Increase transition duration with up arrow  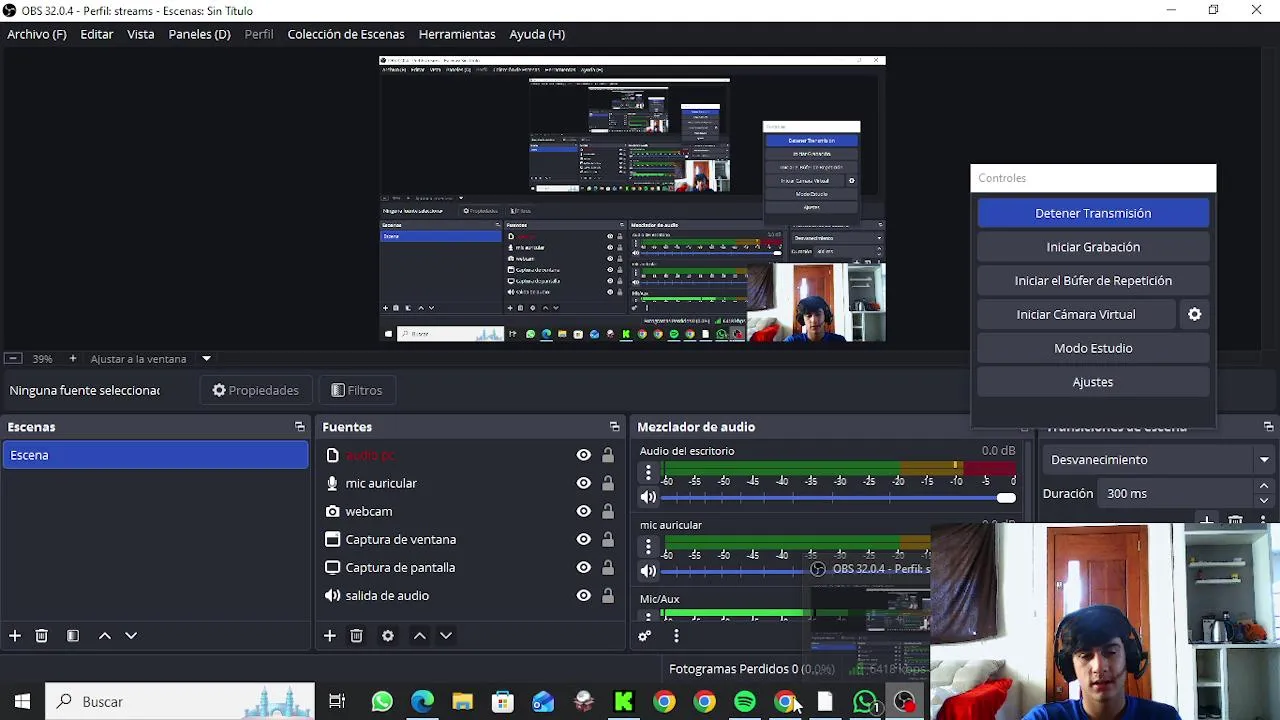coord(1264,487)
